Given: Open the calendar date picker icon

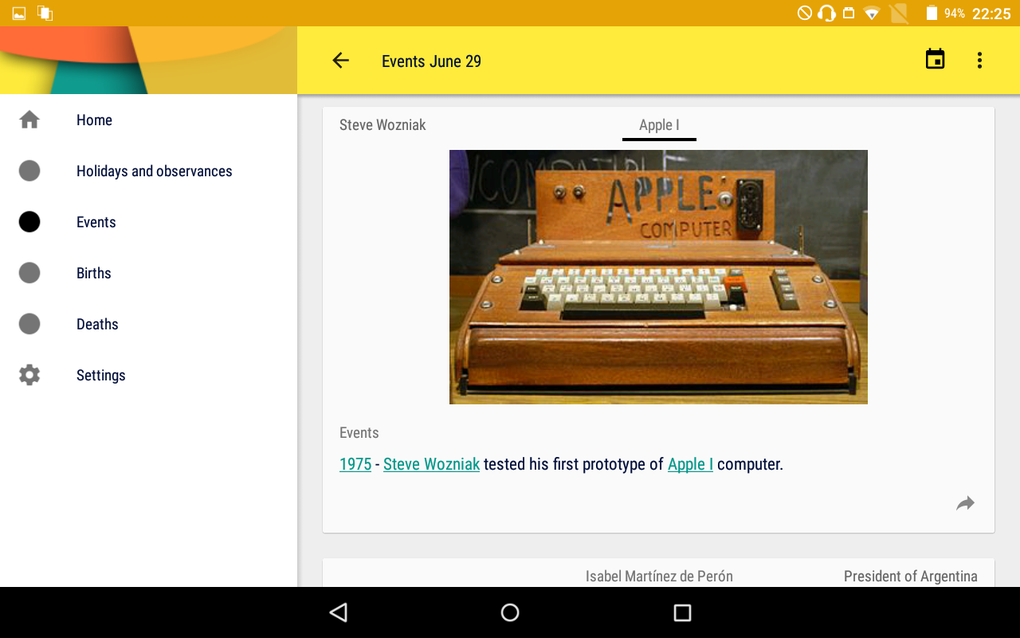Looking at the screenshot, I should click(935, 59).
